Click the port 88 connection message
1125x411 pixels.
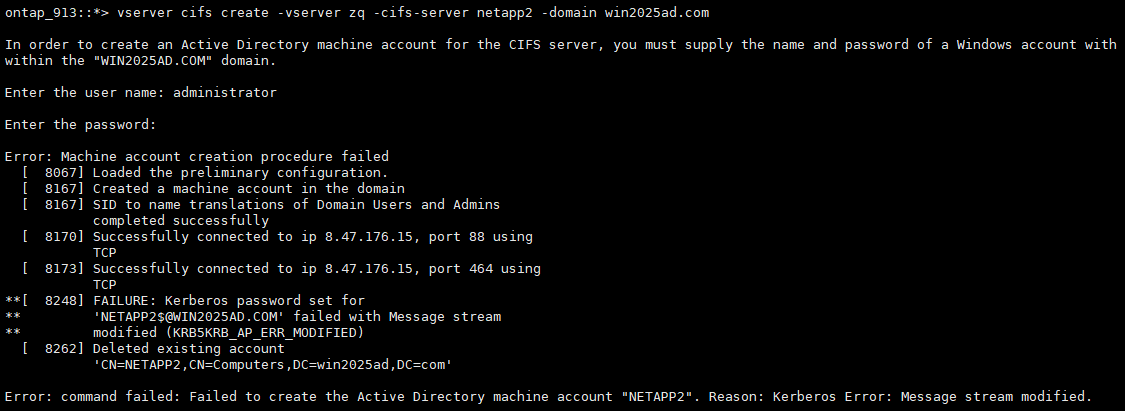[x=313, y=236]
